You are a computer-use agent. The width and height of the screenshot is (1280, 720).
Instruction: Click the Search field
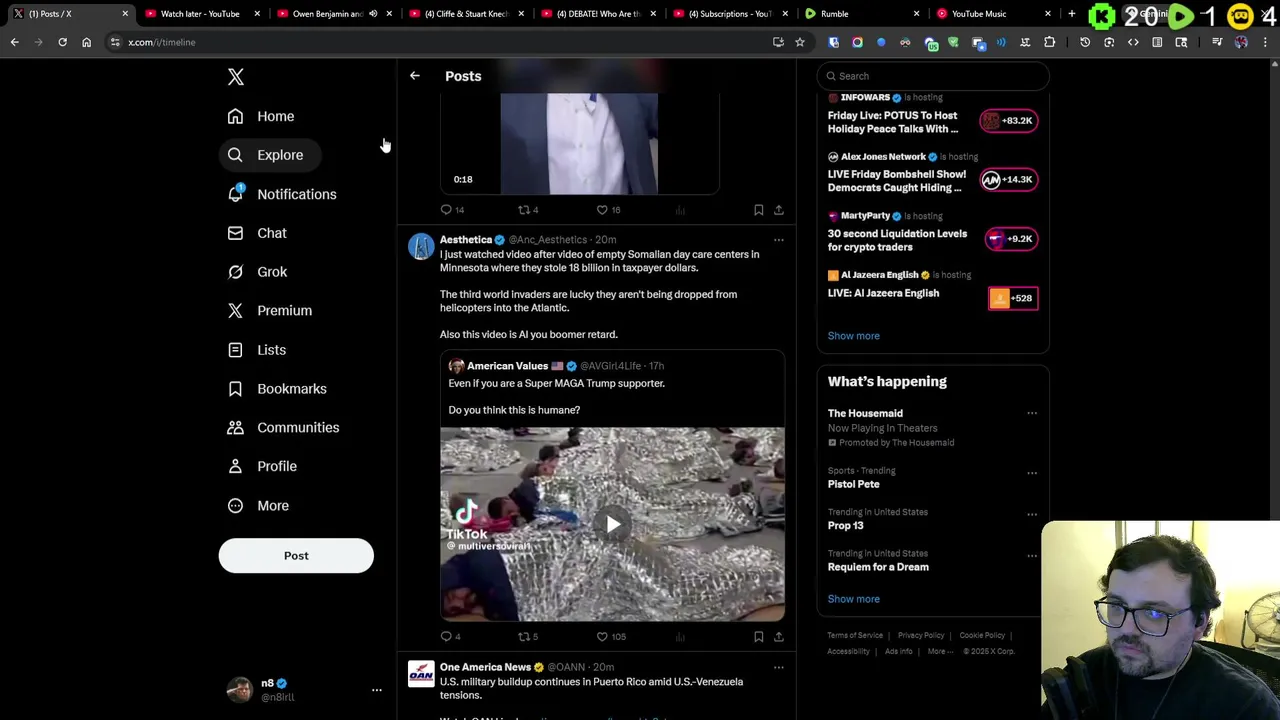932,76
